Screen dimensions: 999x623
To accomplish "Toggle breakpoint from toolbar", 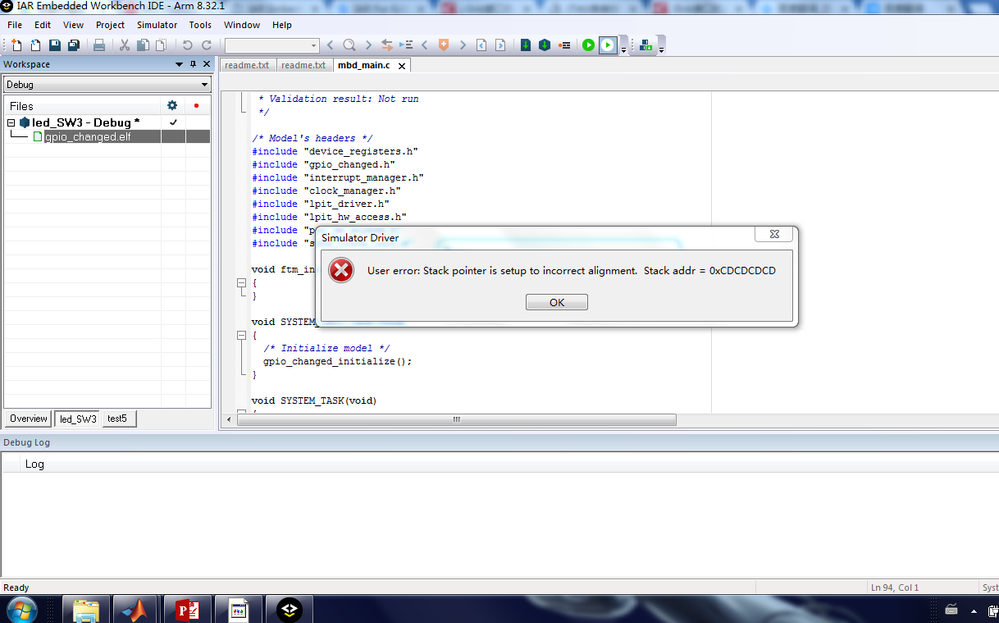I will coord(564,45).
